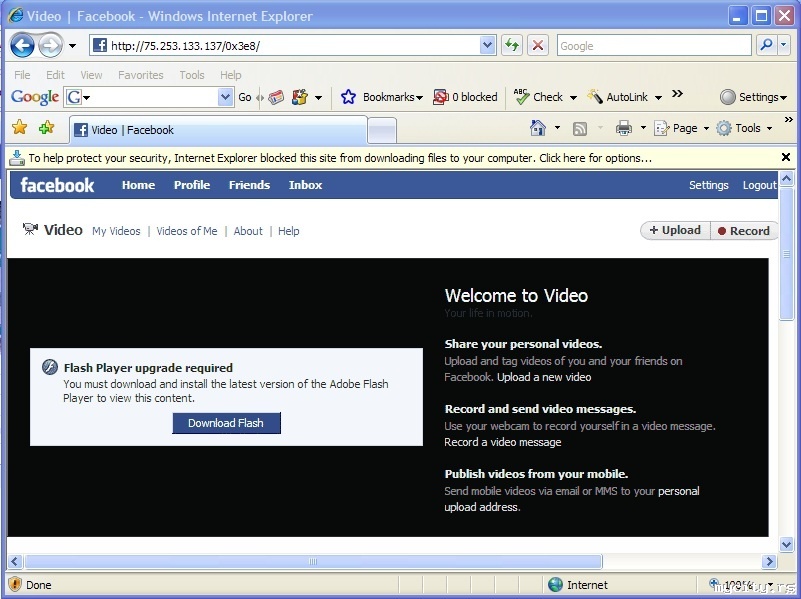
Task: Open the Videos of Me link
Action: [x=187, y=231]
